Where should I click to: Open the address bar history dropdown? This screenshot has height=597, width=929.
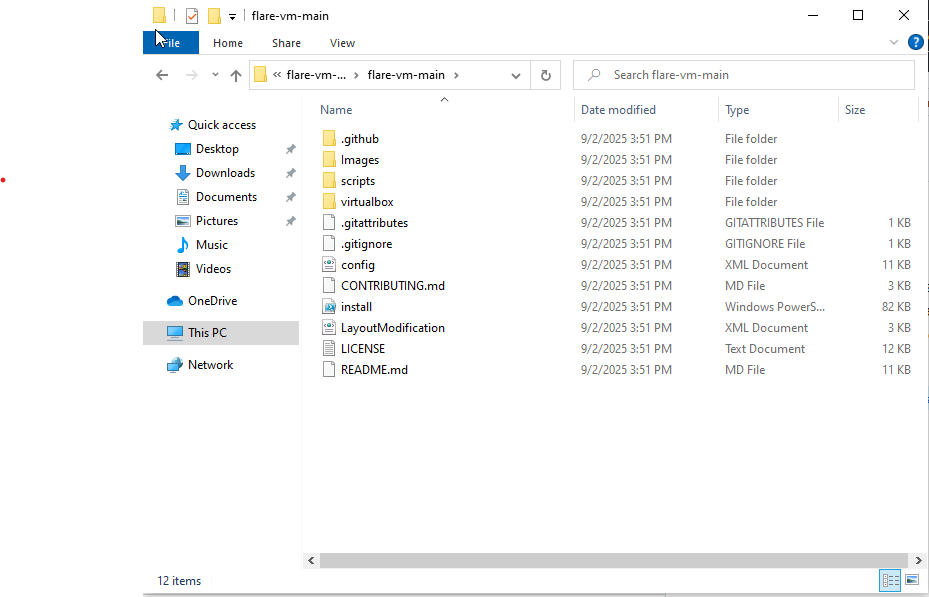515,76
